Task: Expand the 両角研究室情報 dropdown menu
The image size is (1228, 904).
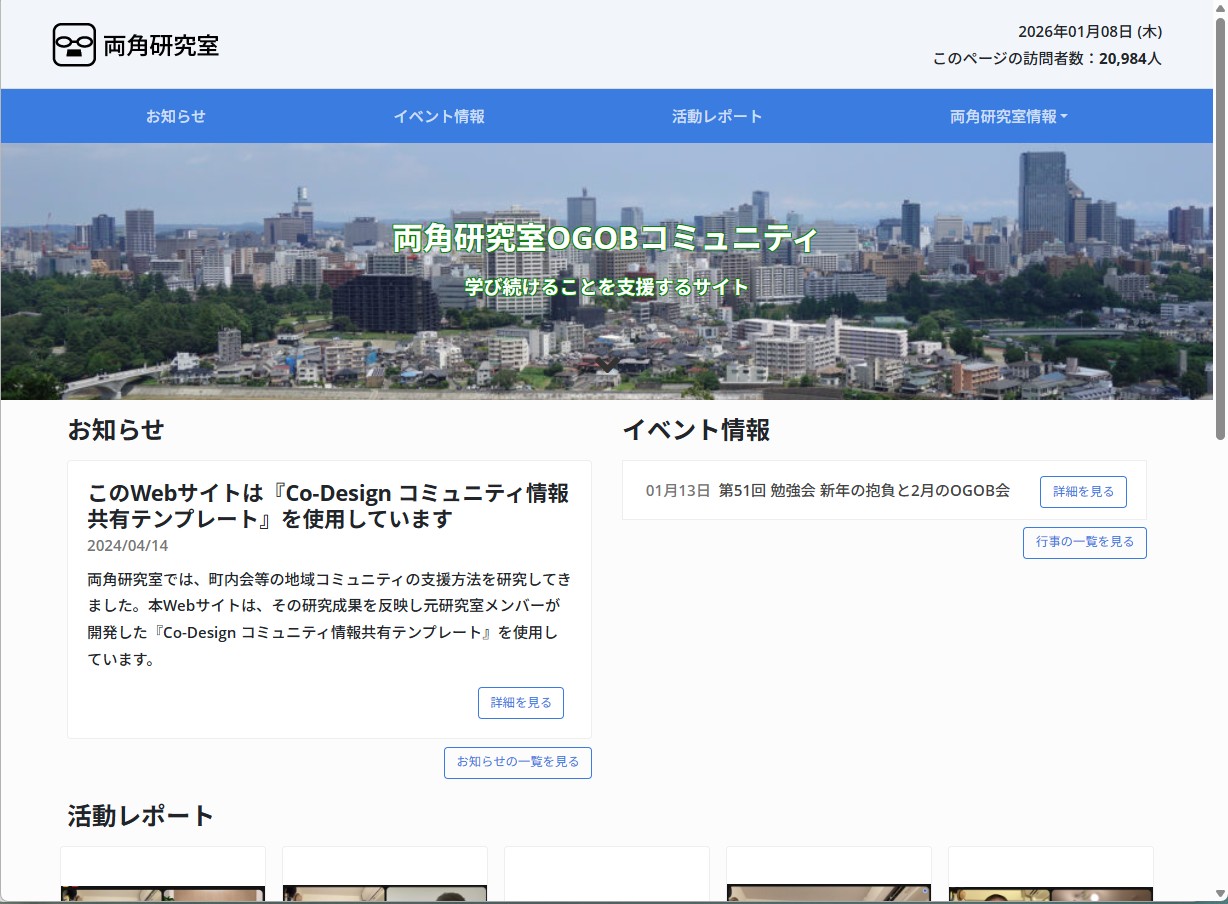Action: [1005, 115]
